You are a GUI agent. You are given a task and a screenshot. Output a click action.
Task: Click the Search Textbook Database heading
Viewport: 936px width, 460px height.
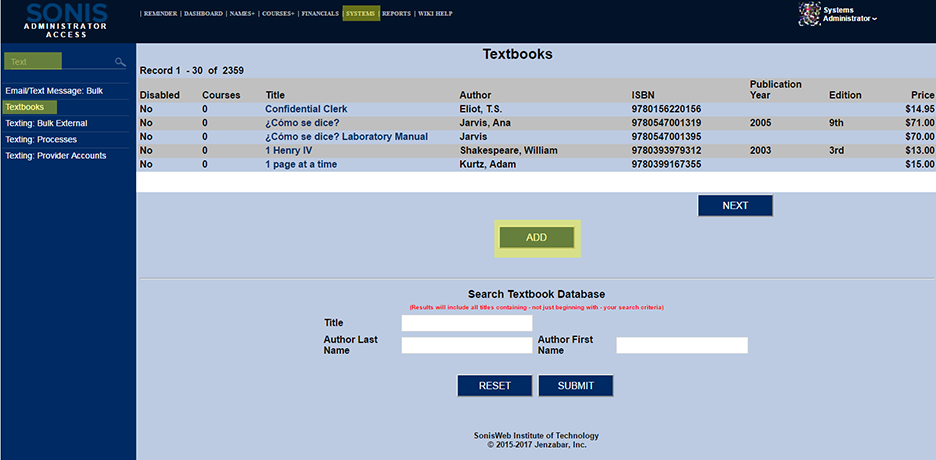tap(536, 294)
